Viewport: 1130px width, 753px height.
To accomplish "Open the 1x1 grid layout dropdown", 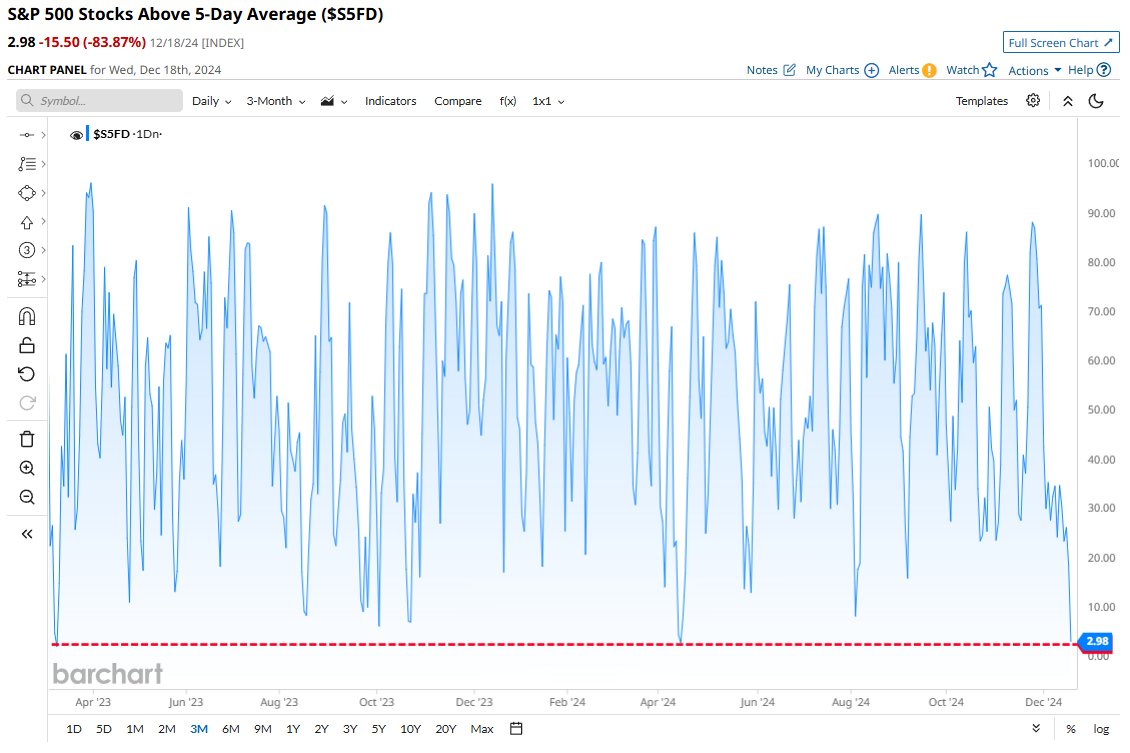I will pyautogui.click(x=548, y=101).
